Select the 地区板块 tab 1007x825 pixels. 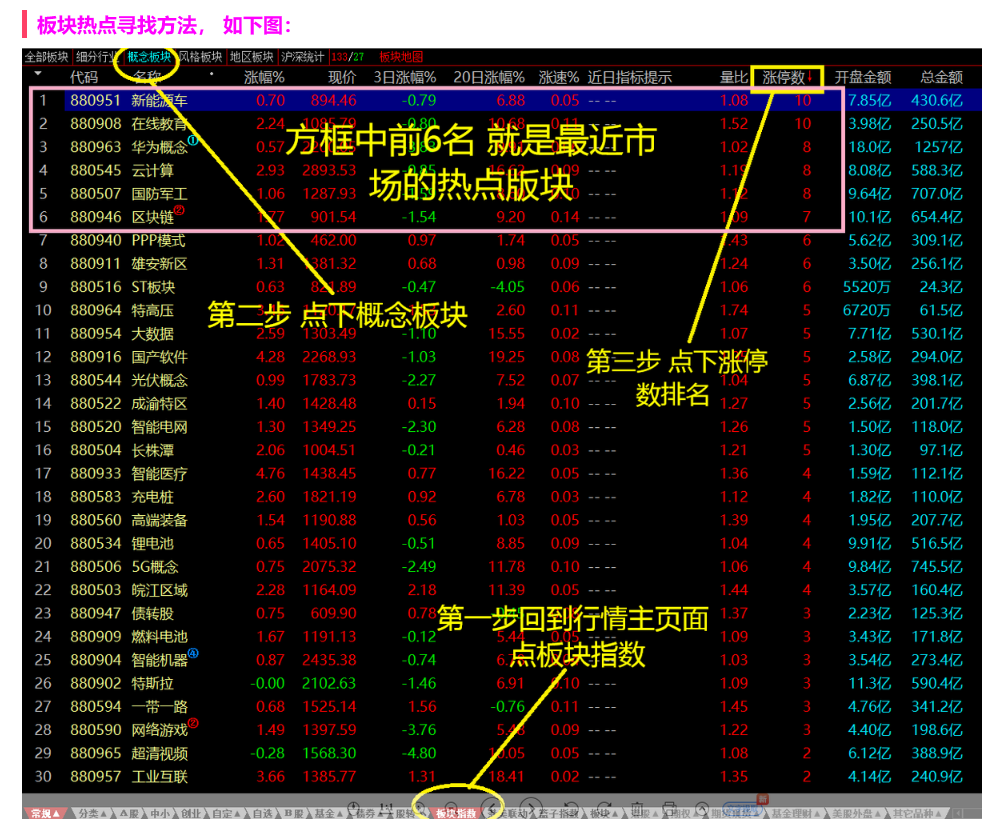[x=251, y=57]
